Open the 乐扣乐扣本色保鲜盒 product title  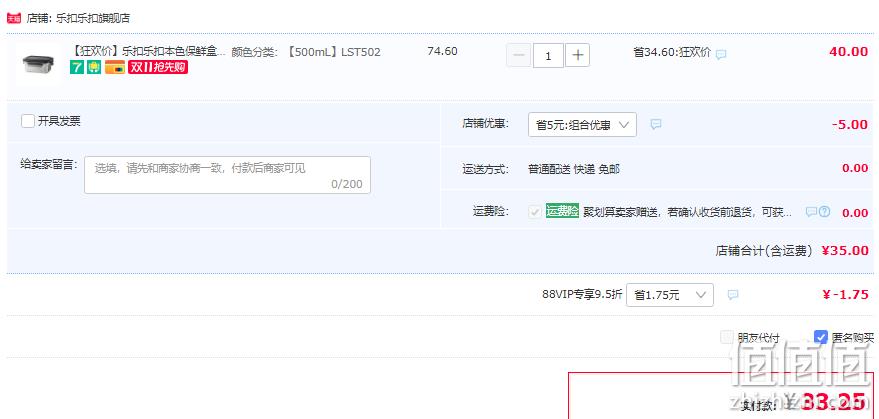coord(147,52)
